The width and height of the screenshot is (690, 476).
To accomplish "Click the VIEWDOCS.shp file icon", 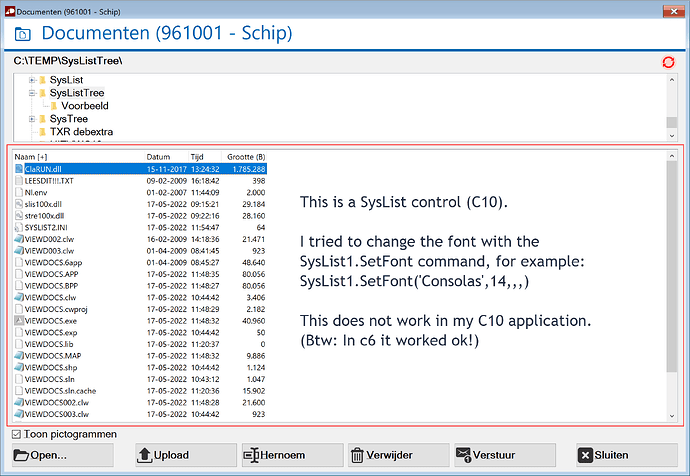I will point(19,367).
